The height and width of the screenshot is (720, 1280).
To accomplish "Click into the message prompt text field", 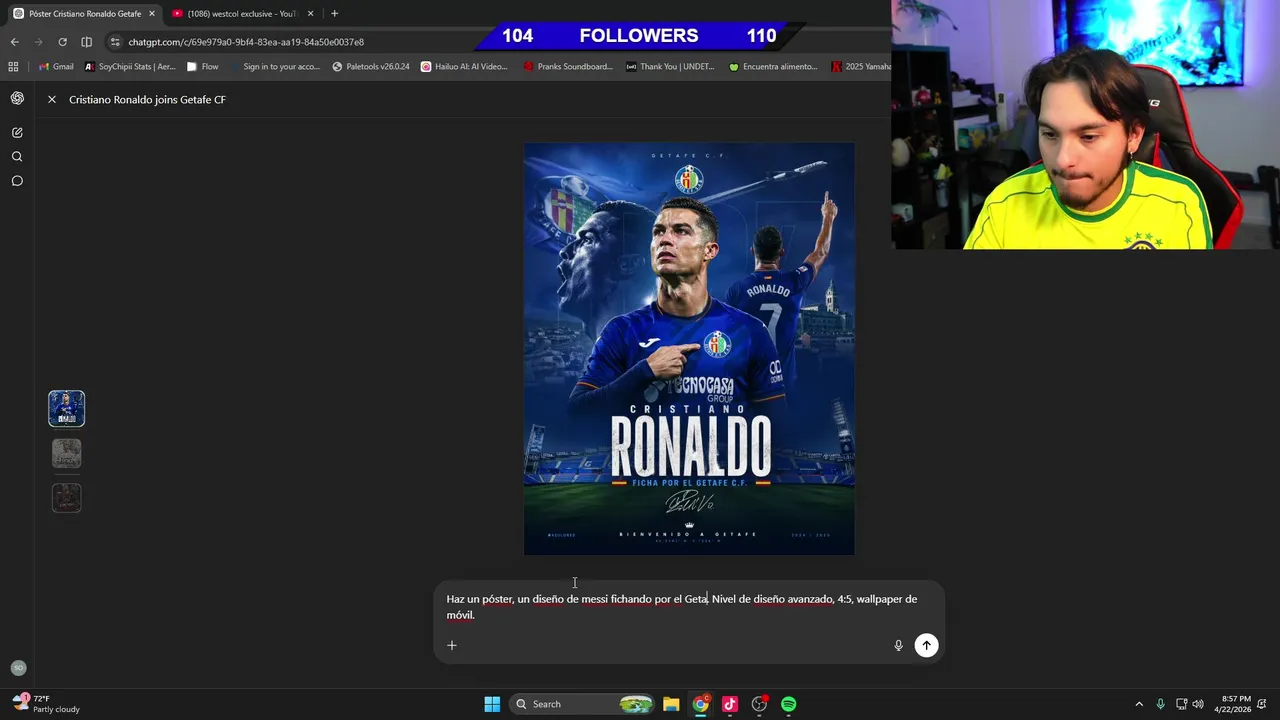I will 688,607.
